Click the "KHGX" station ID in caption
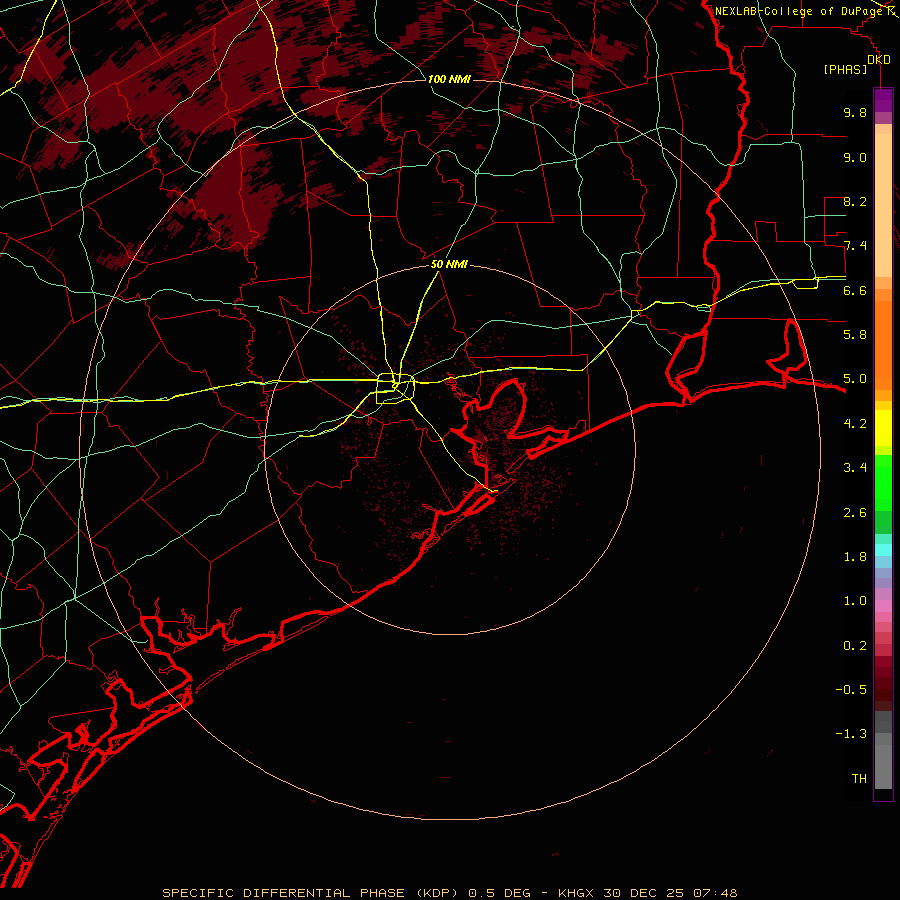This screenshot has width=900, height=900. tap(578, 893)
